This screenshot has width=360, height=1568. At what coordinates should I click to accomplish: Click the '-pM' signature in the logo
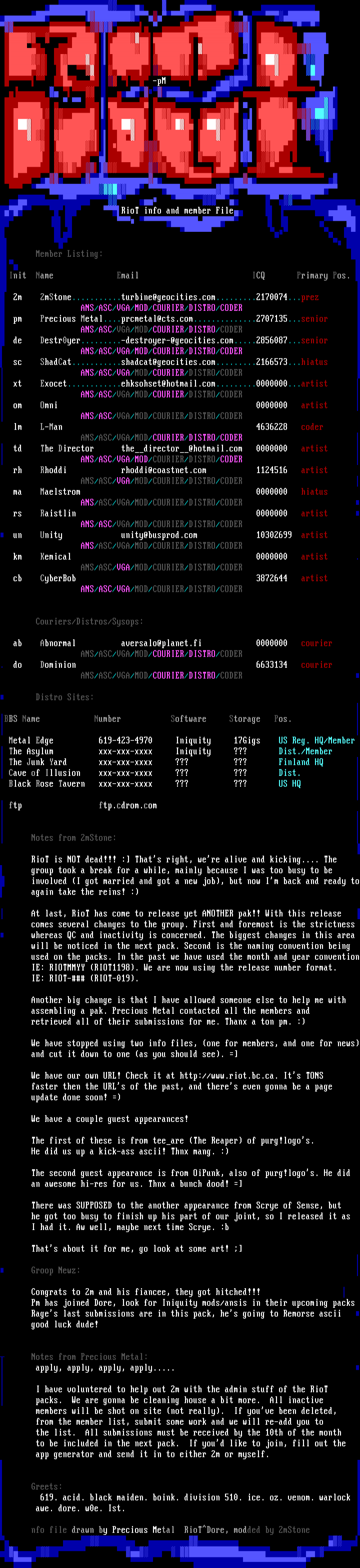158,80
